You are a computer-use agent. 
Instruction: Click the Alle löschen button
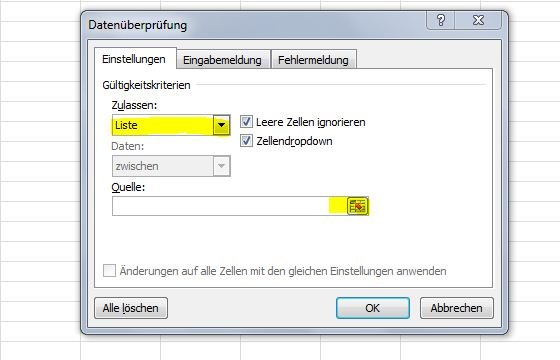pos(131,308)
